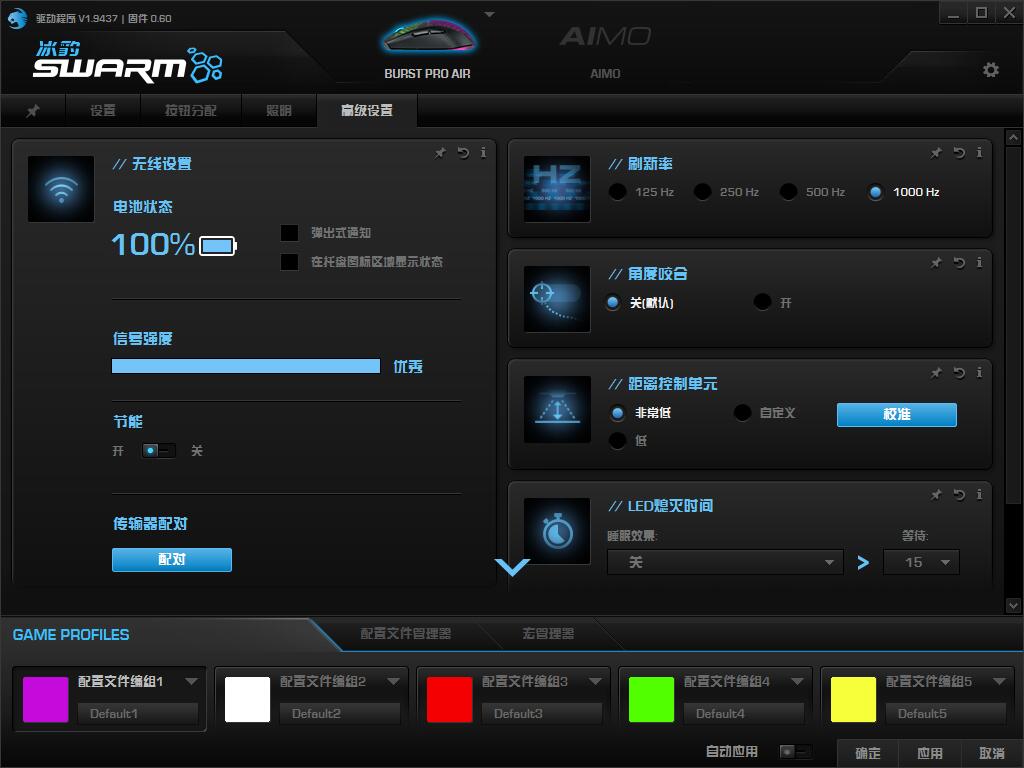Reset 刷新率 settings with undo icon

click(x=958, y=153)
